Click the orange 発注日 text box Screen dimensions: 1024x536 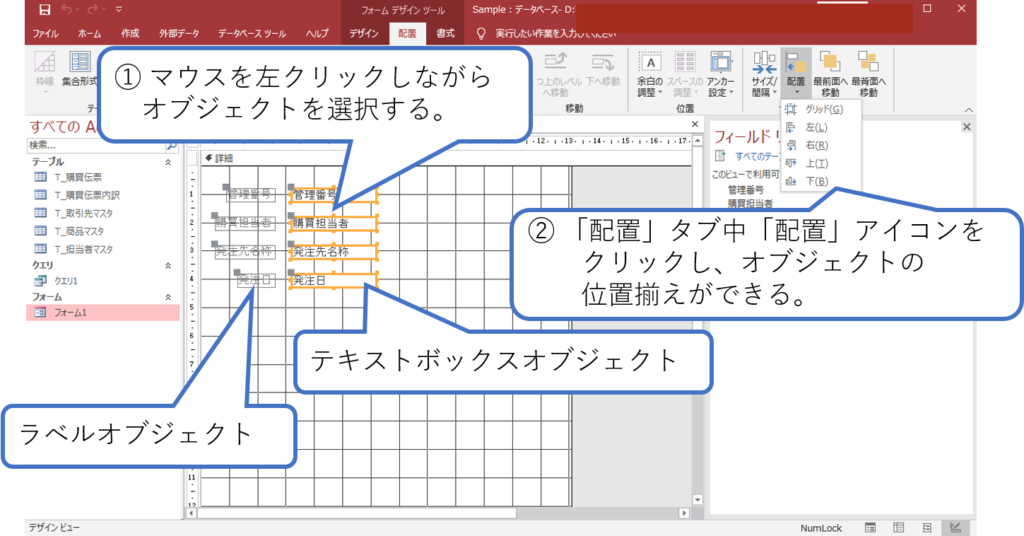(x=333, y=280)
